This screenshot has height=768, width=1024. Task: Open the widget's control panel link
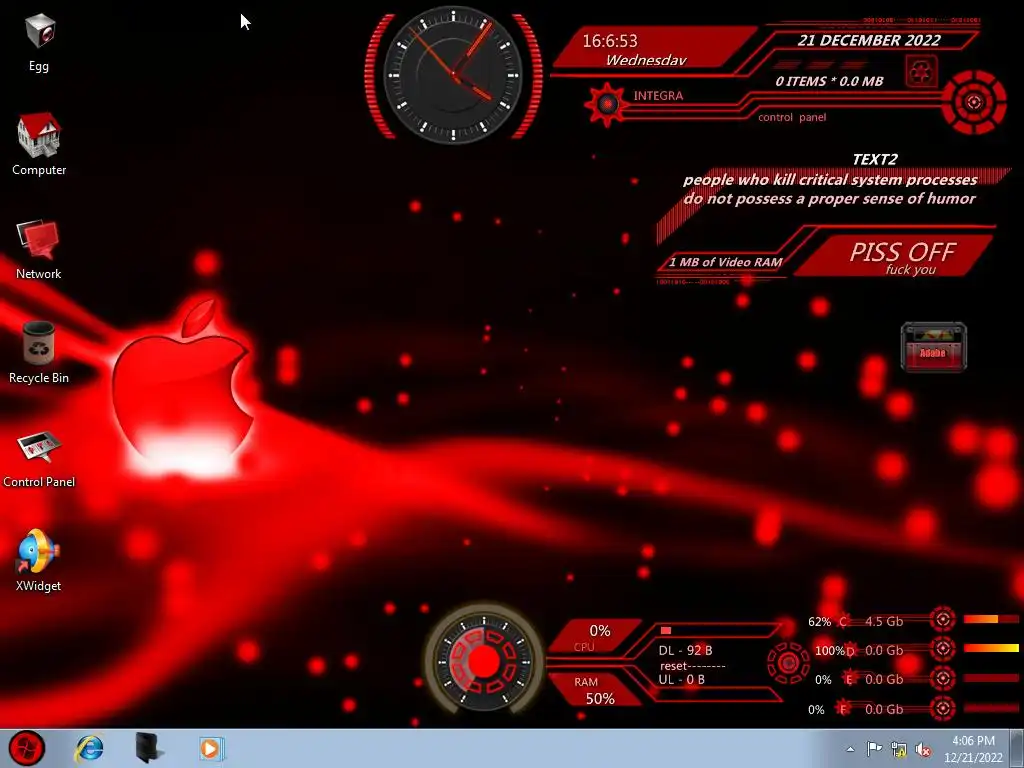[x=792, y=118]
